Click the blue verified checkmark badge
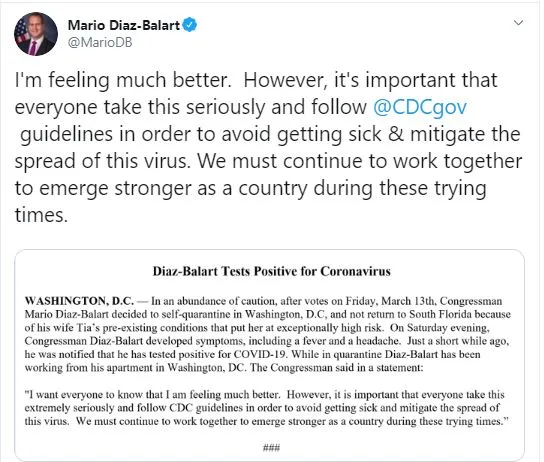Viewport: 544px width, 462px height. 190,25
